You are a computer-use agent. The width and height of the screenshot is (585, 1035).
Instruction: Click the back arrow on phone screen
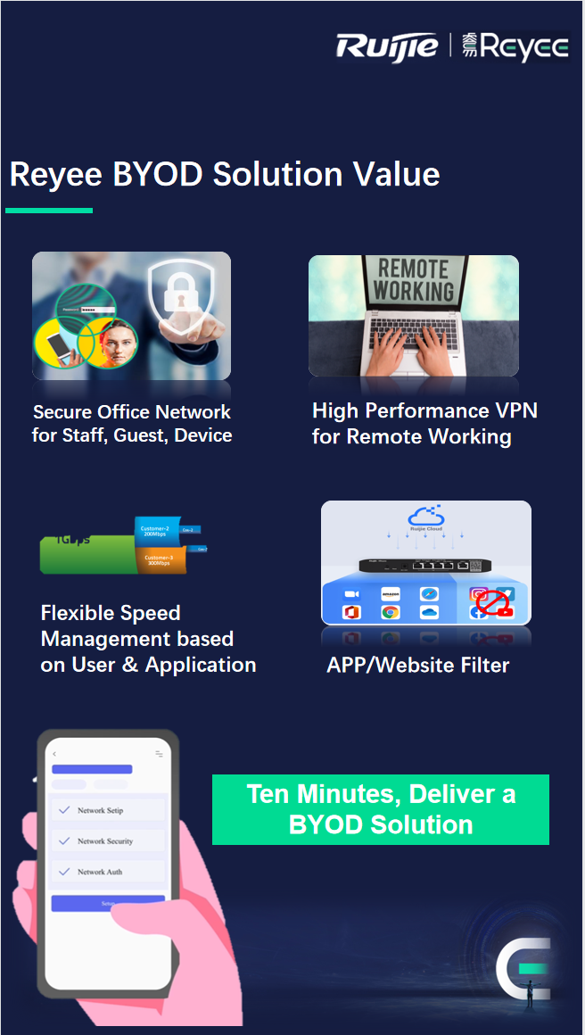point(54,754)
